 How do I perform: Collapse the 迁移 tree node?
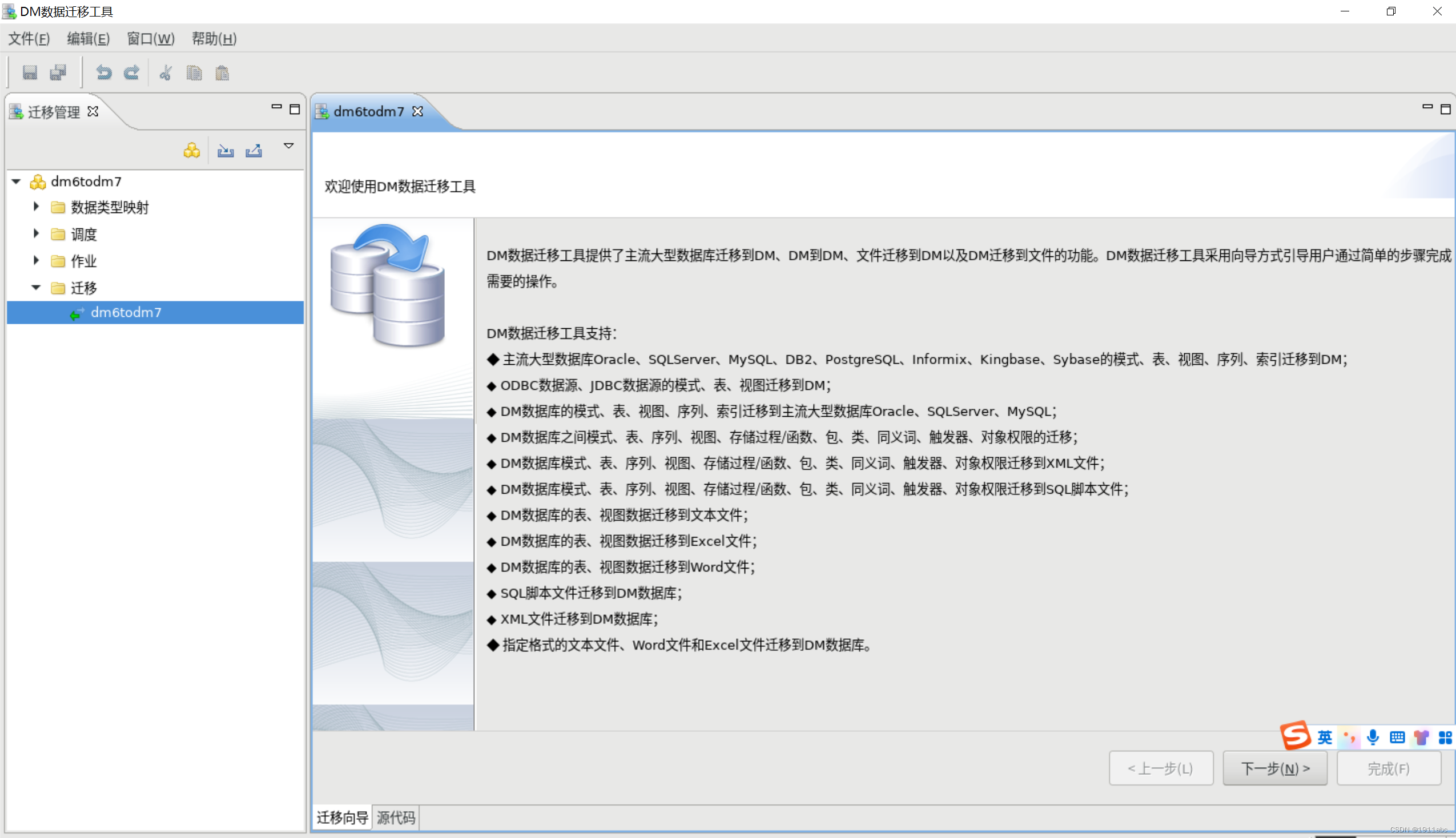[35, 287]
